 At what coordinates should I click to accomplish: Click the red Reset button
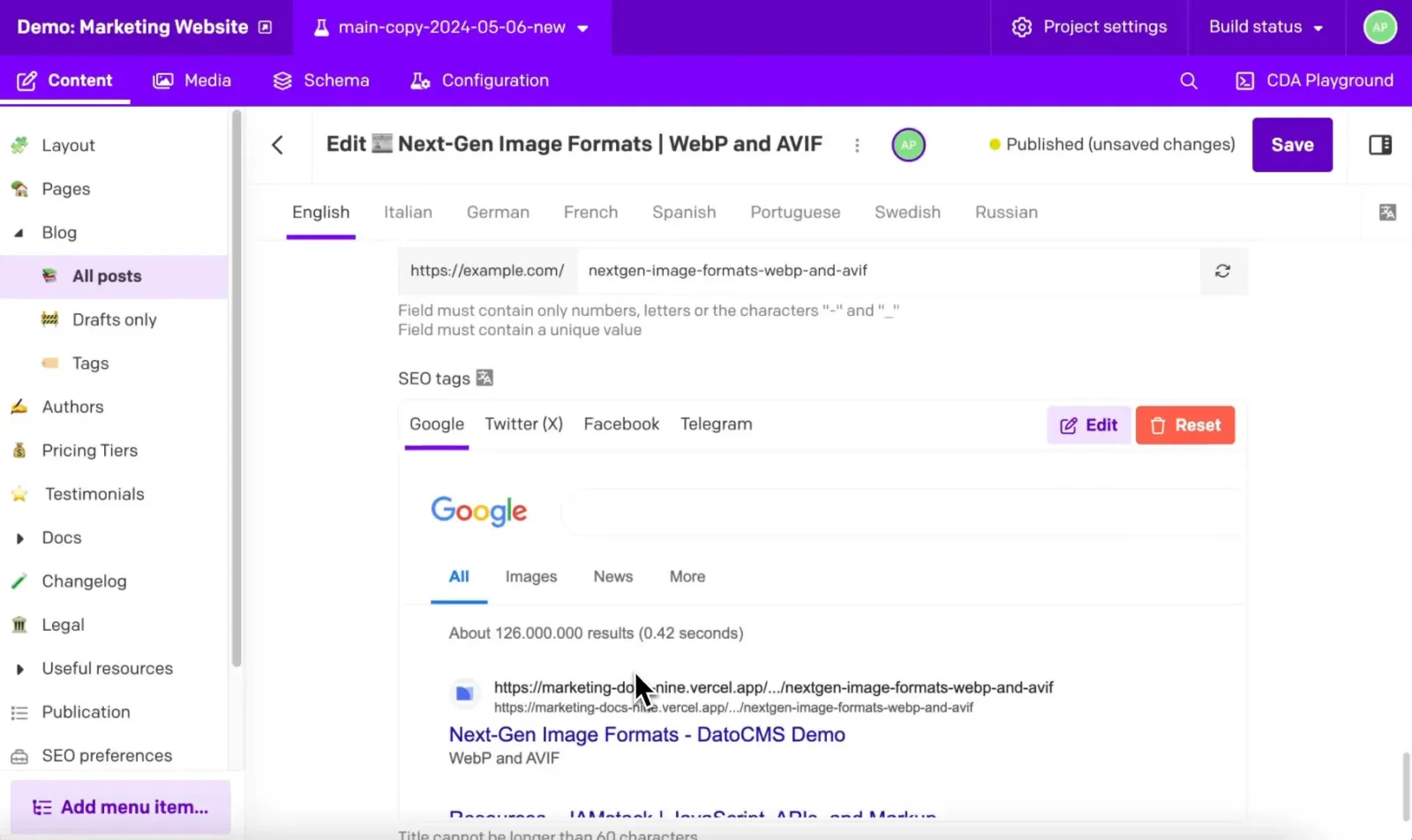[x=1185, y=425]
